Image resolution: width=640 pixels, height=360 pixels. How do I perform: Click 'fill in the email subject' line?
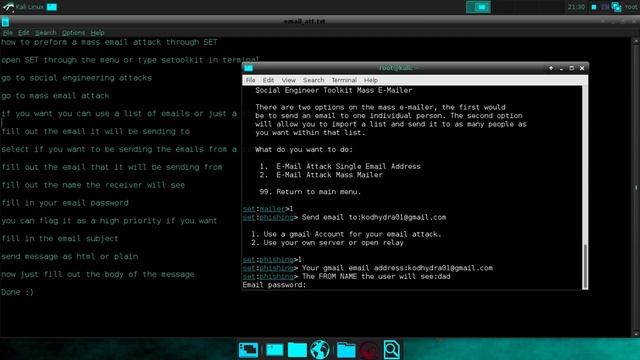60,239
